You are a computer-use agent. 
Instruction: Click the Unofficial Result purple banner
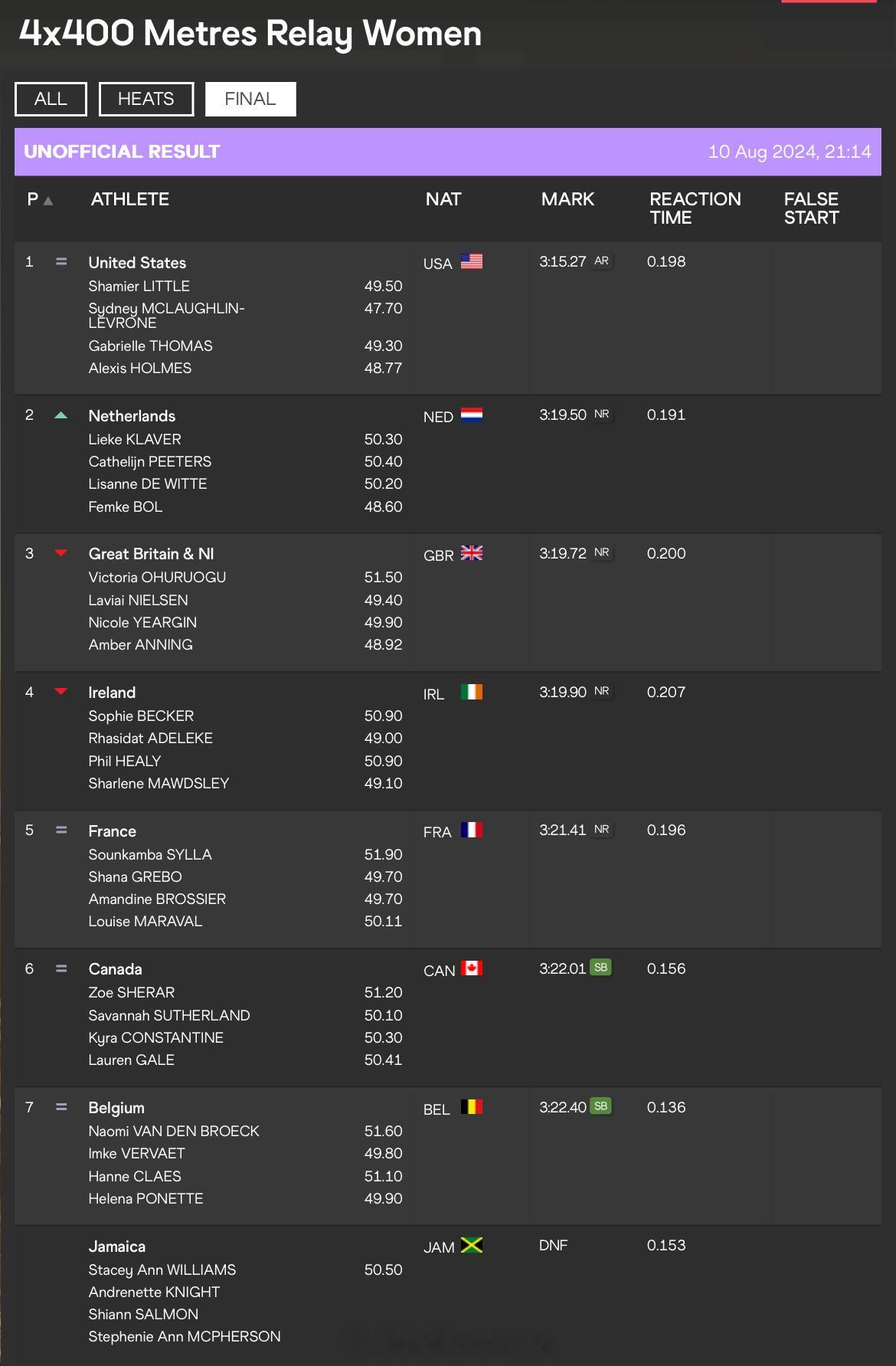(x=448, y=152)
